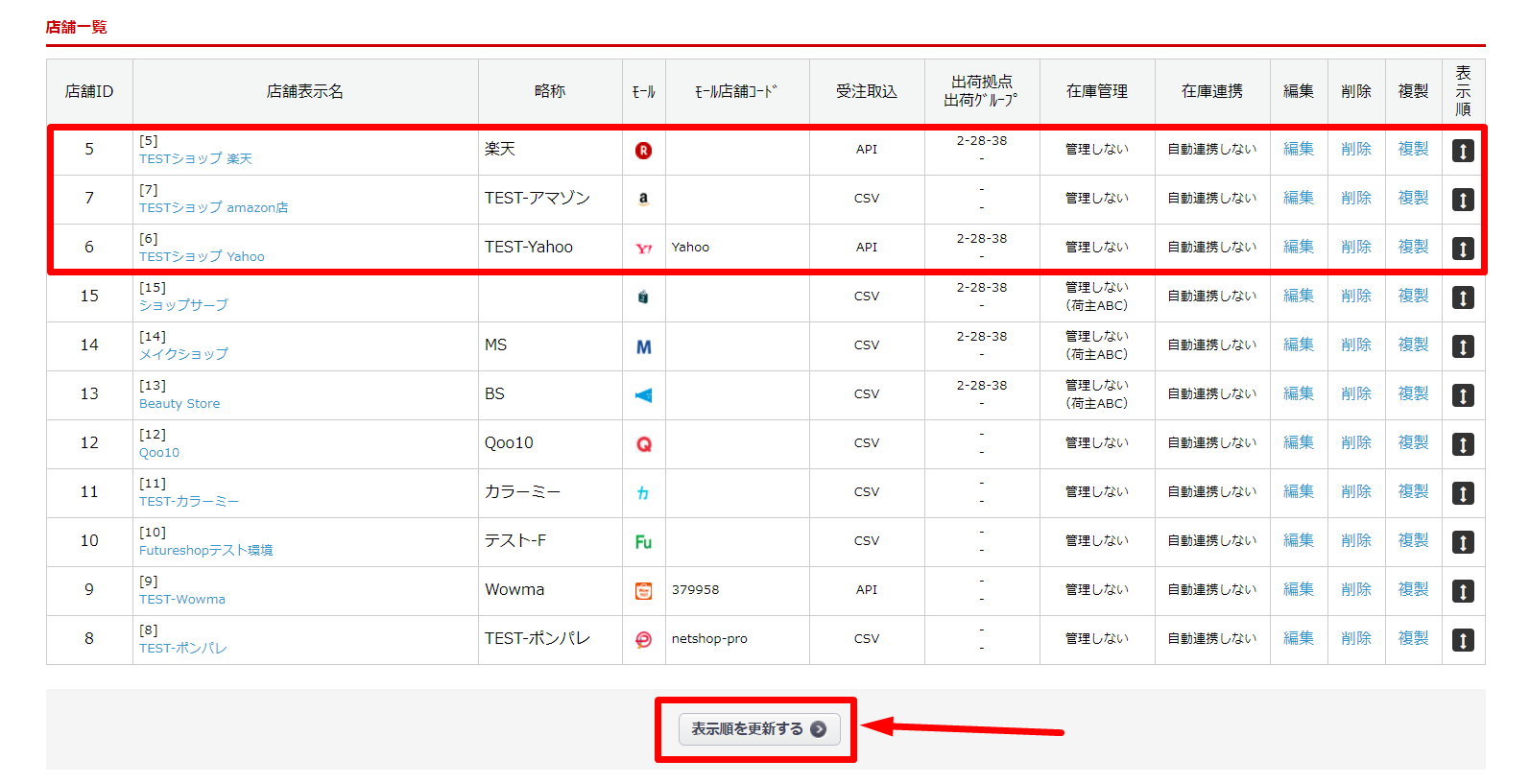
Task: Click the Qoo10 mall icon
Action: coord(643,444)
